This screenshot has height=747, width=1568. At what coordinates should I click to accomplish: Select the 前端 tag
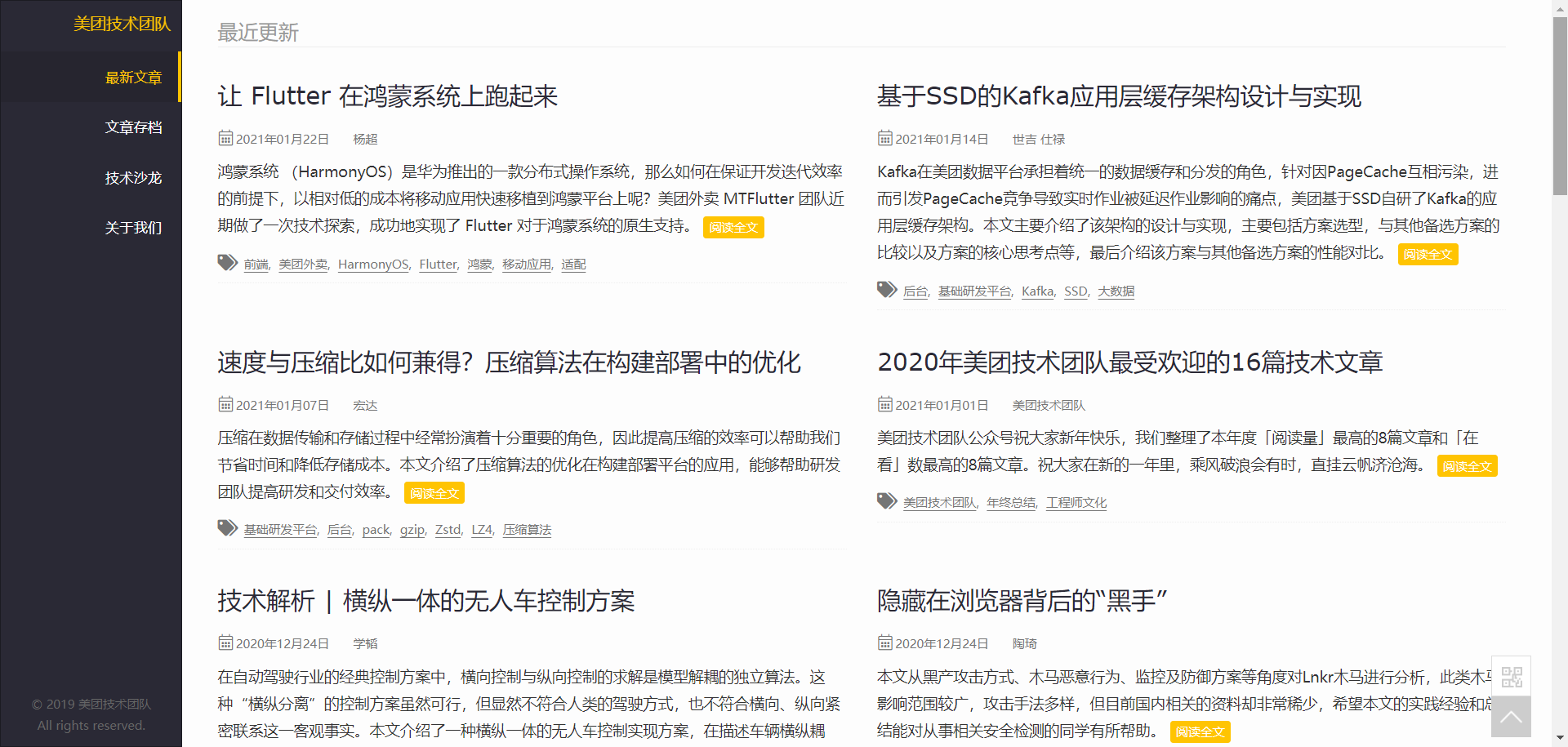tap(256, 265)
